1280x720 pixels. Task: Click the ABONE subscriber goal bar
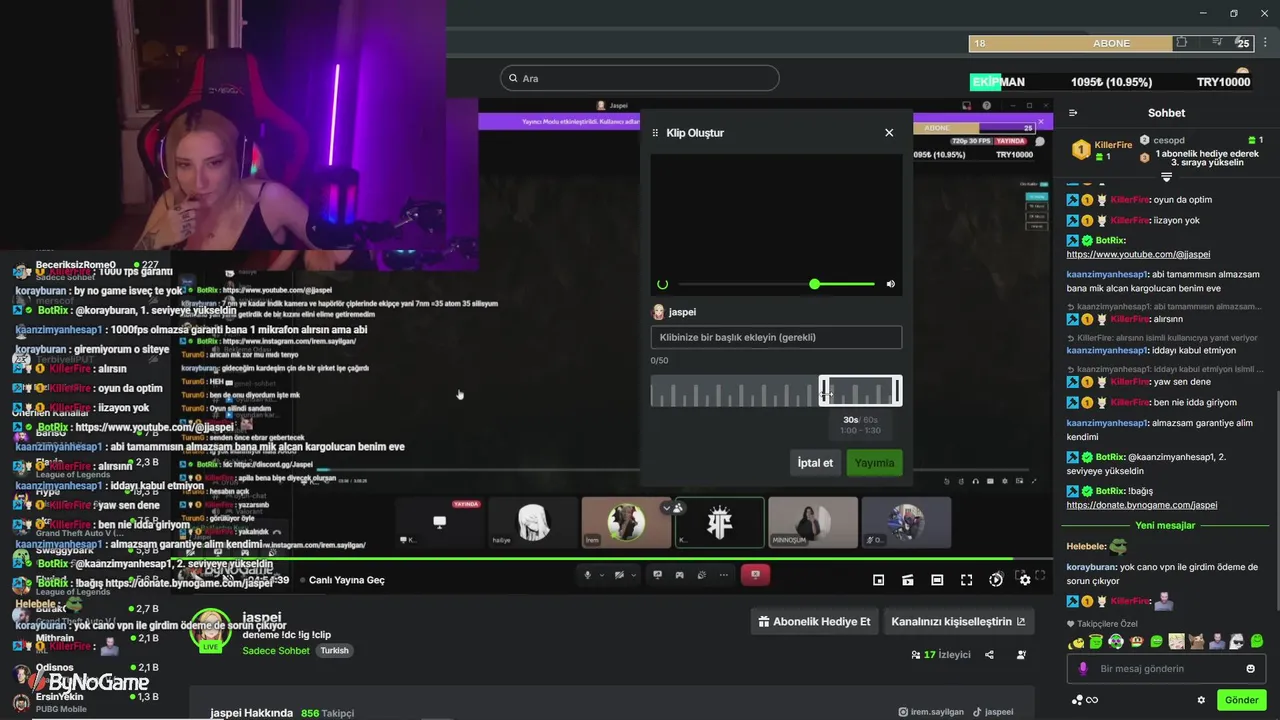tap(1111, 43)
